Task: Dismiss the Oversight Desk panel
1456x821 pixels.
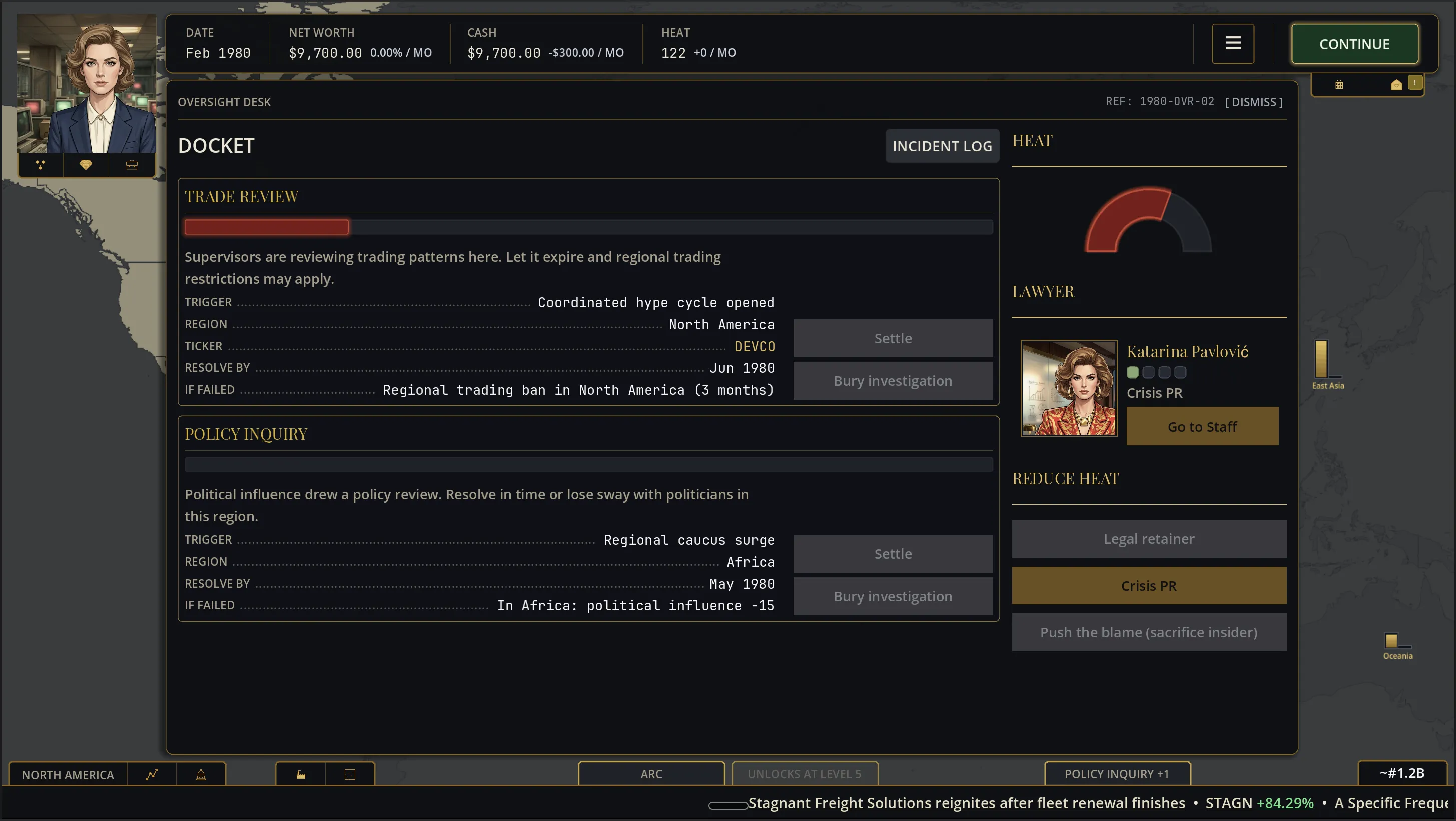Action: pos(1254,102)
